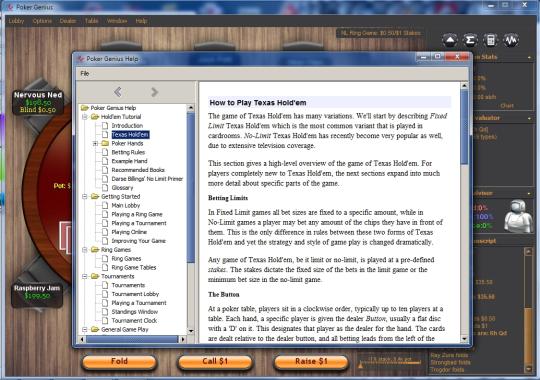540x380 pixels.
Task: Open the Recommended Books topic
Action: 138,170
